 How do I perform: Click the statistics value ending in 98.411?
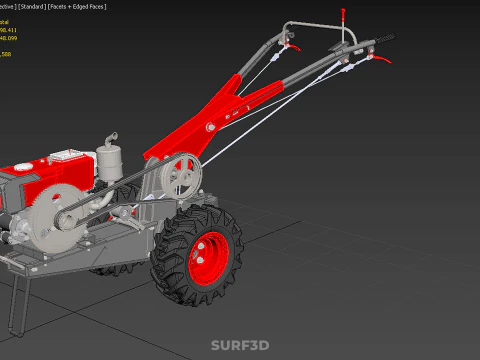pos(8,30)
